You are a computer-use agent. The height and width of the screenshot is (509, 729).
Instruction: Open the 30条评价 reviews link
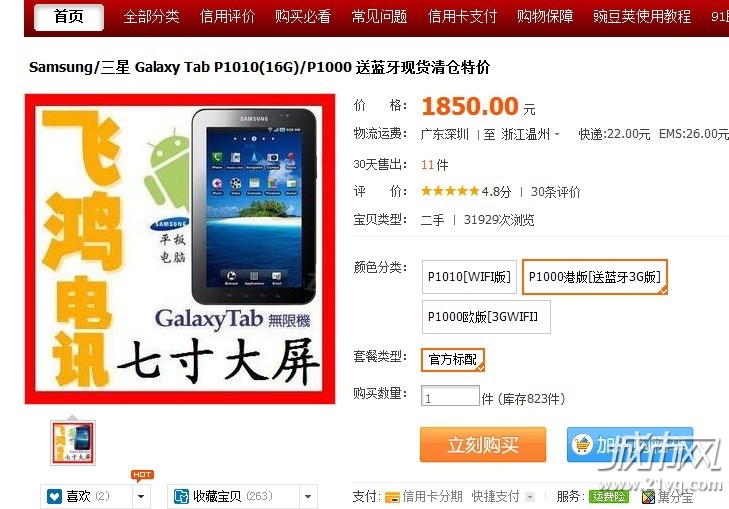pos(556,192)
